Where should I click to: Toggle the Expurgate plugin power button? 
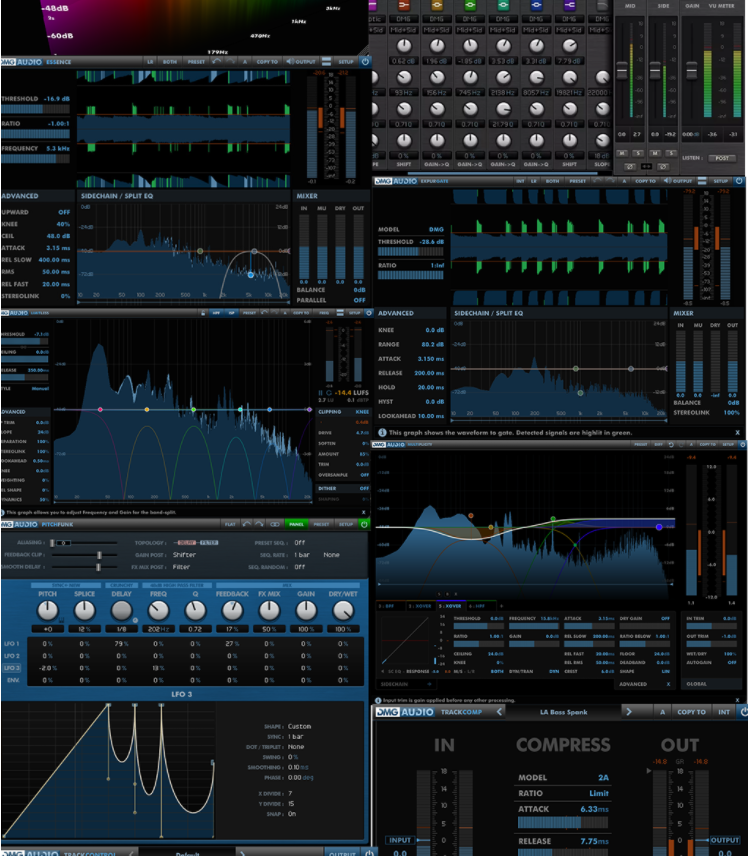(739, 181)
